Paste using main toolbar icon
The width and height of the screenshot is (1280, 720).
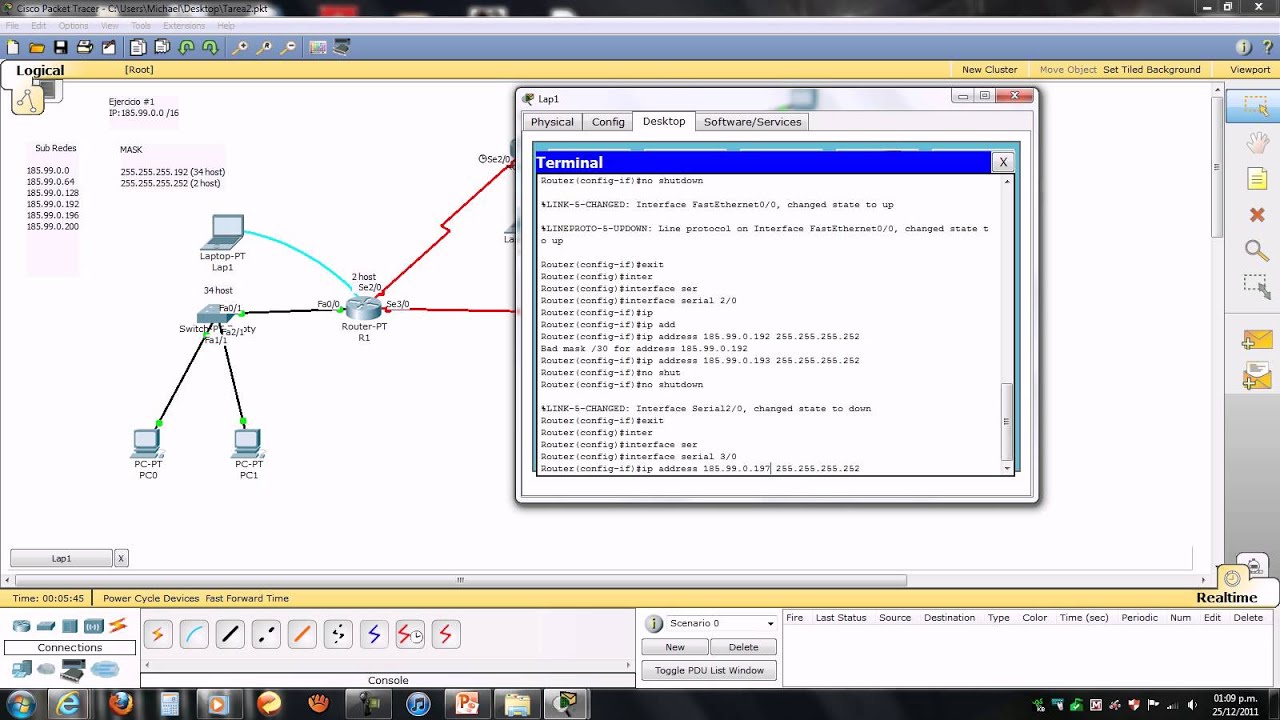[x=162, y=47]
